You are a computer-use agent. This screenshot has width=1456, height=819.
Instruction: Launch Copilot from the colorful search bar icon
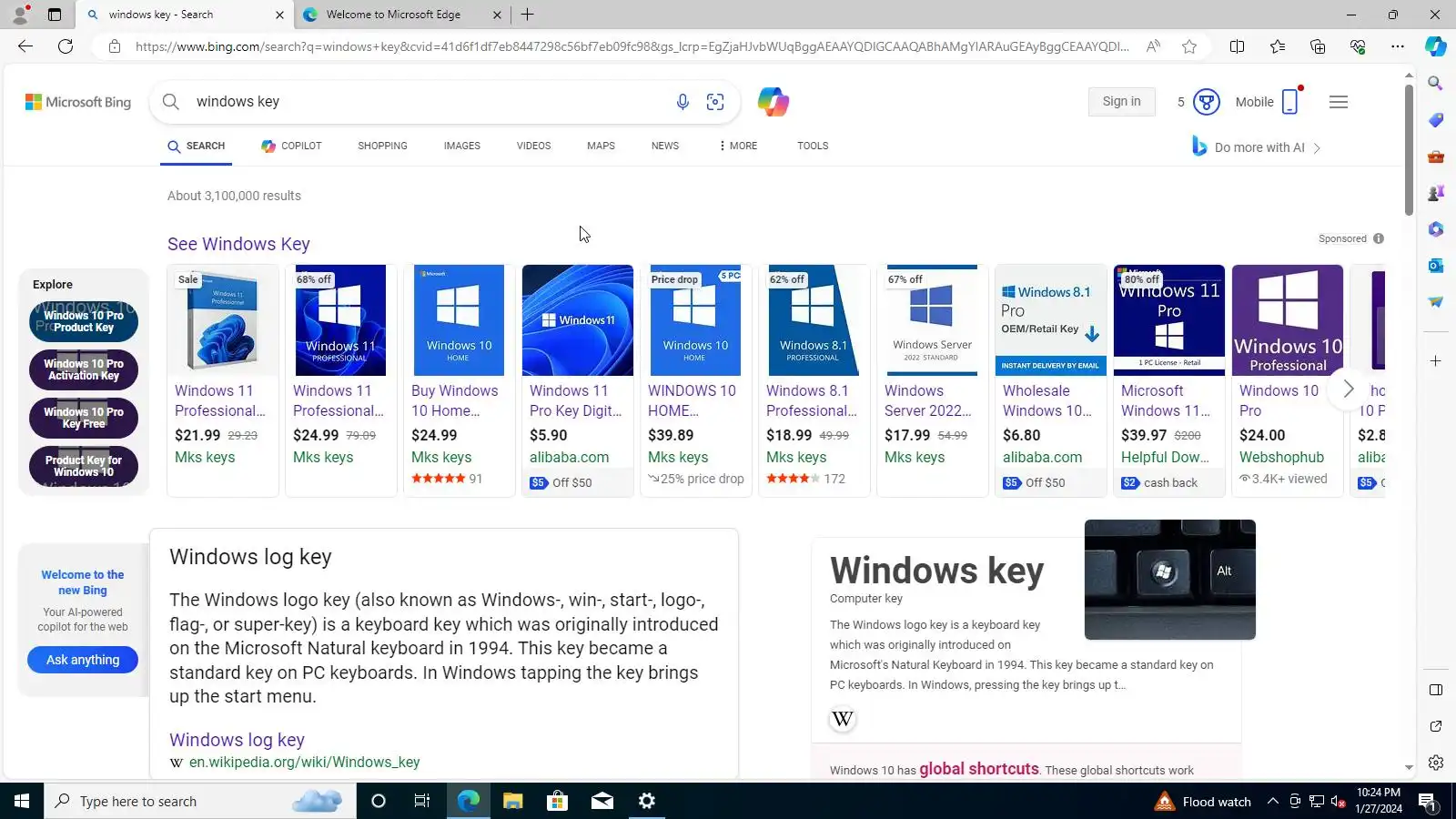pos(773,102)
